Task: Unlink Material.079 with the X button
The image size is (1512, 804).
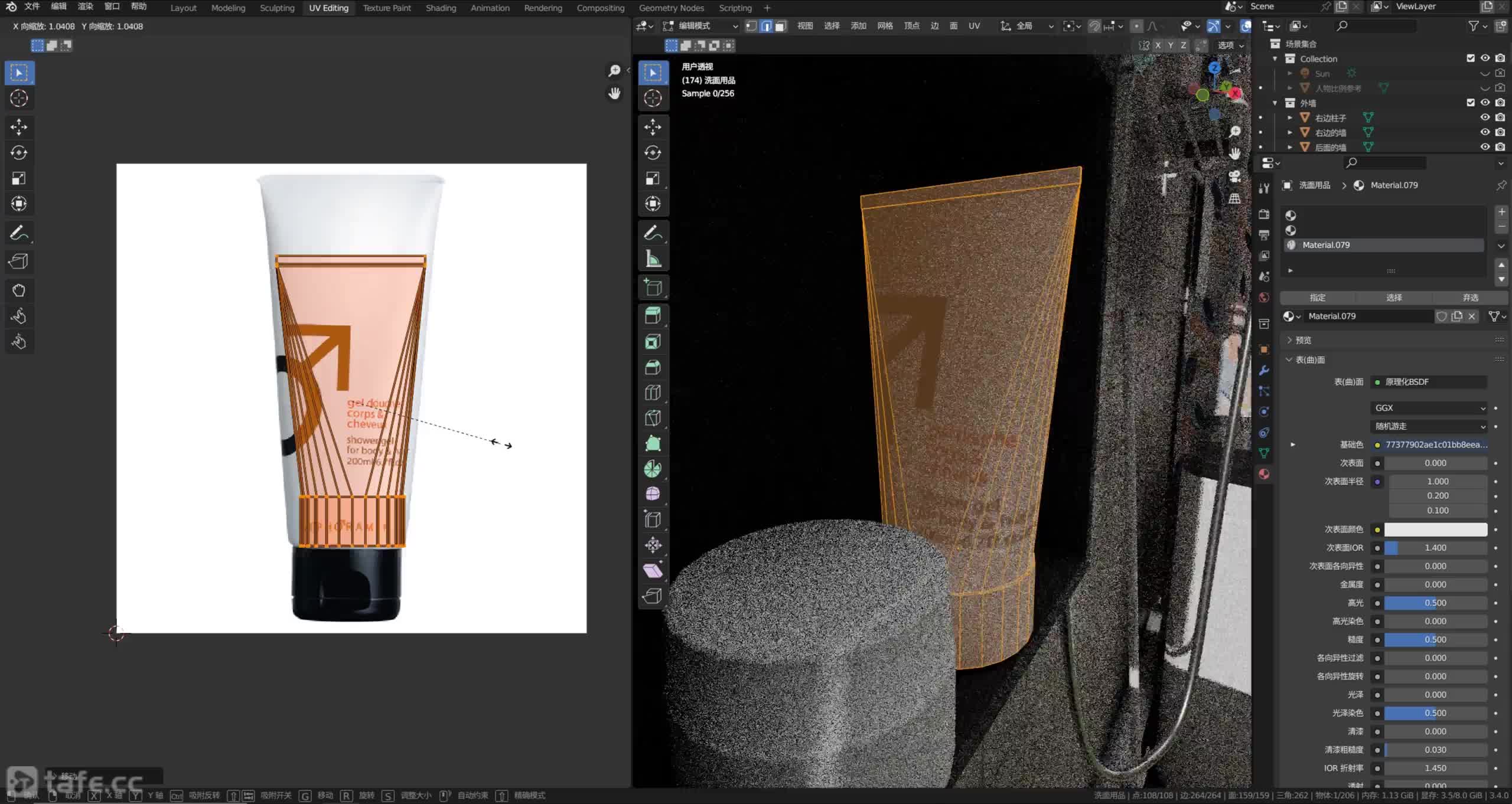Action: point(1472,316)
